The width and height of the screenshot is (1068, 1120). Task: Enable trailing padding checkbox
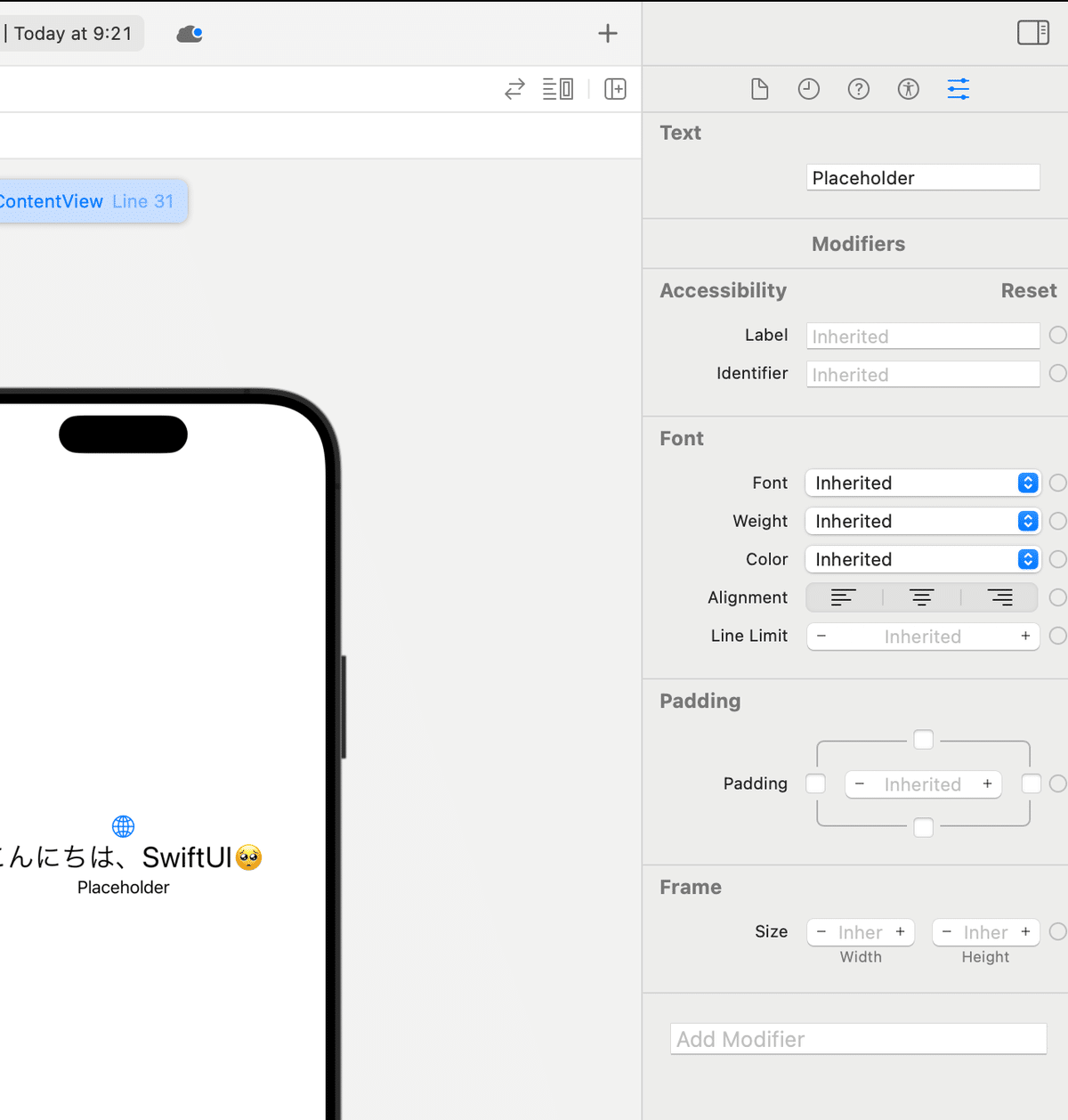pyautogui.click(x=1032, y=783)
